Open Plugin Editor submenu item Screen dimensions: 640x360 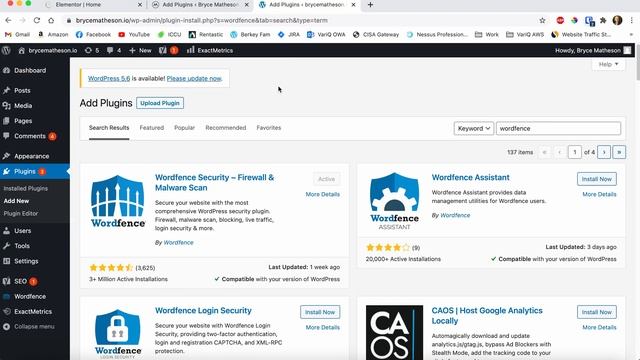(x=21, y=213)
